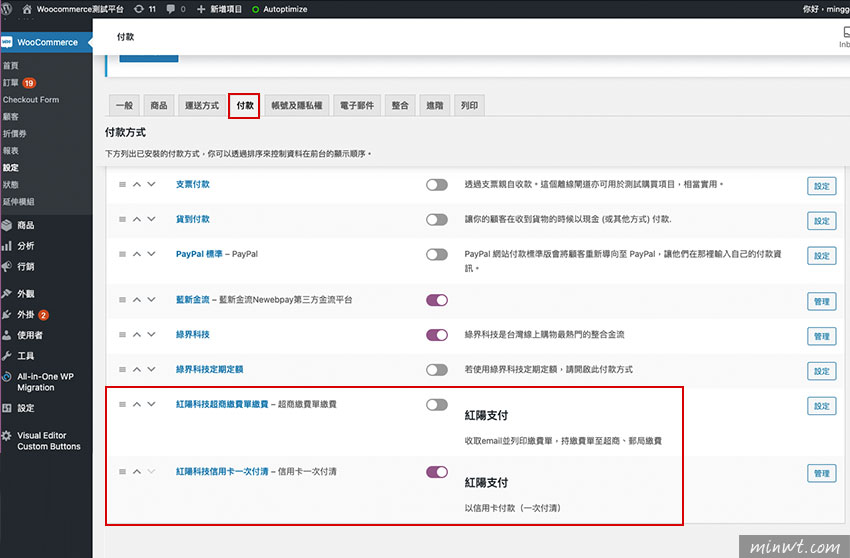Viewport: 850px width, 558px height.
Task: Click 管理 button for 紅陽科技信用卡一次付清
Action: pyautogui.click(x=822, y=473)
